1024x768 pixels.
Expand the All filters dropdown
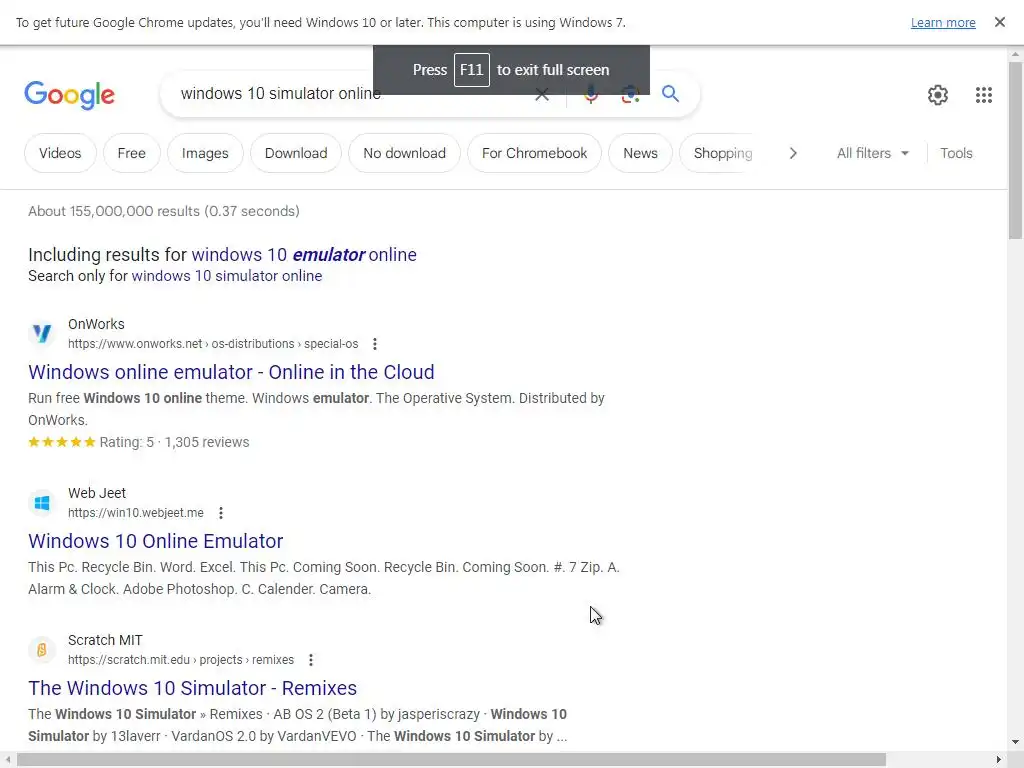point(872,153)
